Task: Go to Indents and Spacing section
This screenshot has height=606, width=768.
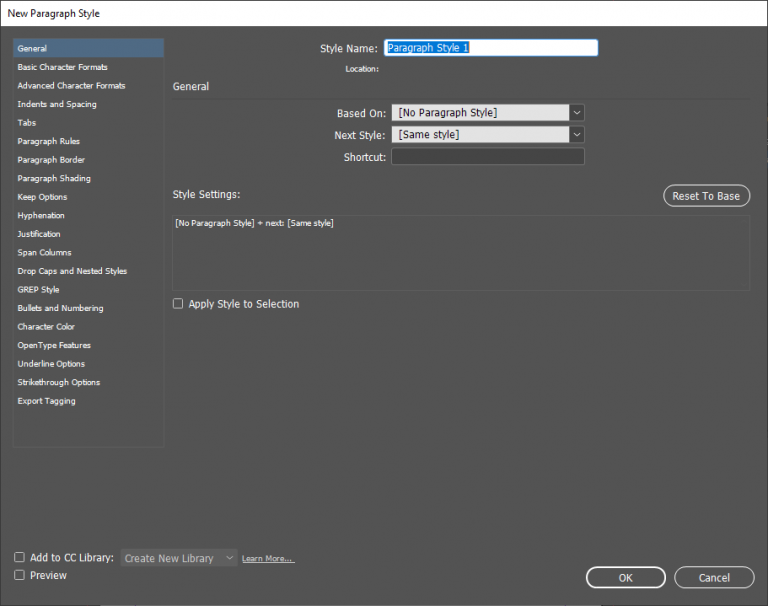Action: (57, 104)
